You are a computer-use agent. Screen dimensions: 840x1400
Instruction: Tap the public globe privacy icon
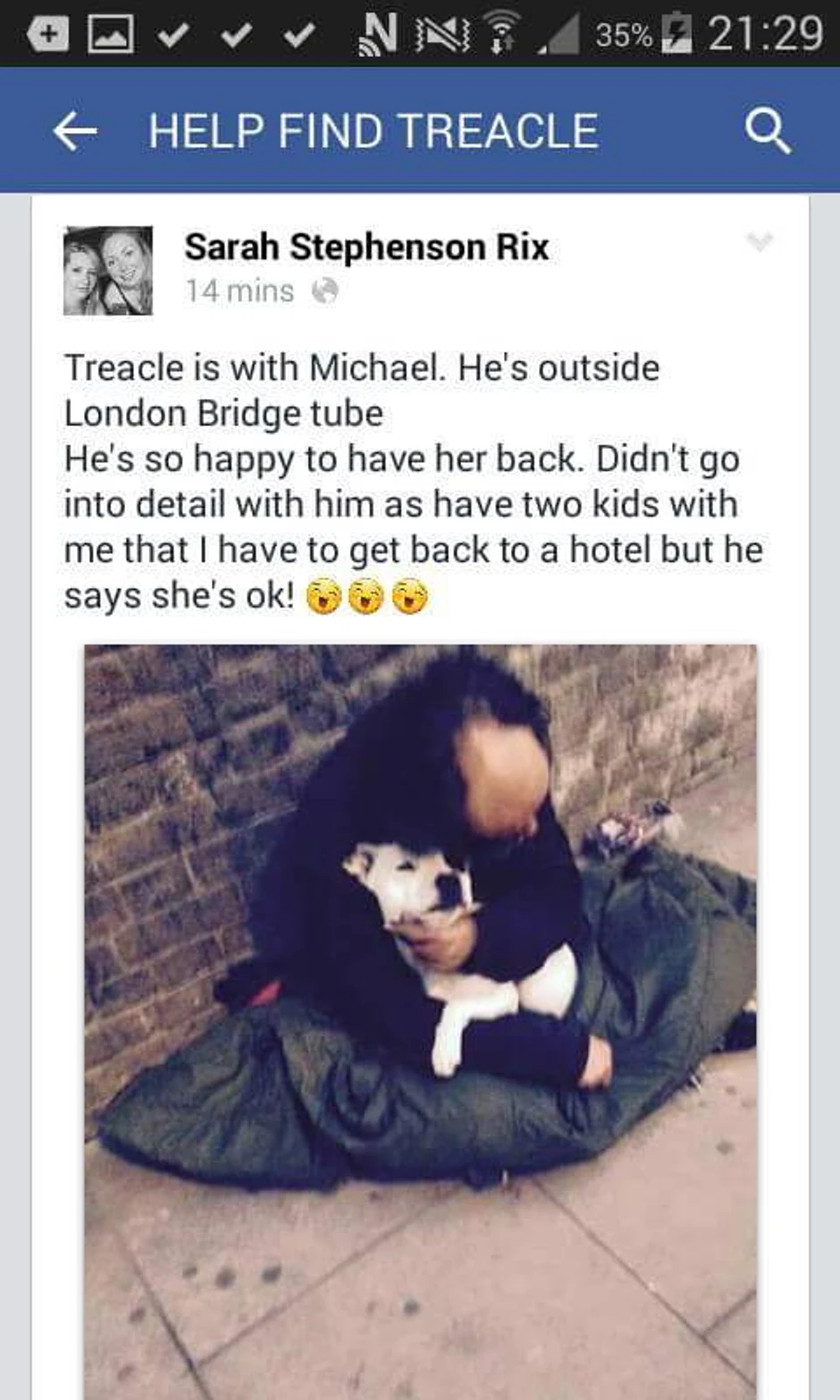[x=325, y=291]
